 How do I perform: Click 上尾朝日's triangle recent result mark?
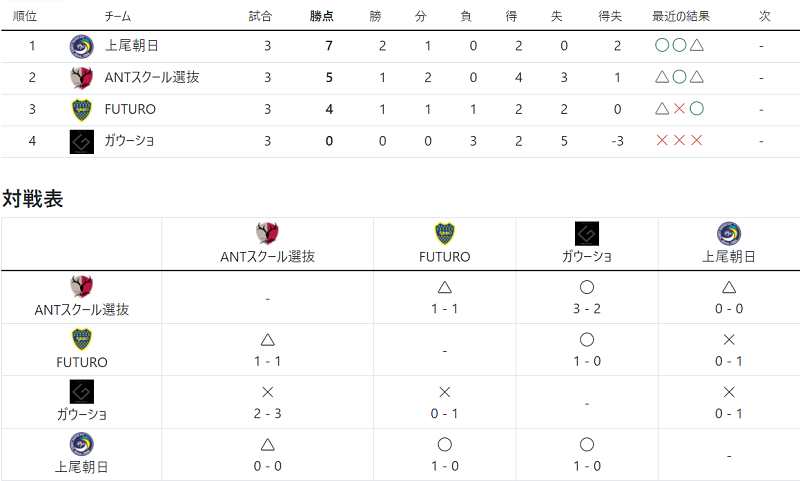(x=696, y=45)
